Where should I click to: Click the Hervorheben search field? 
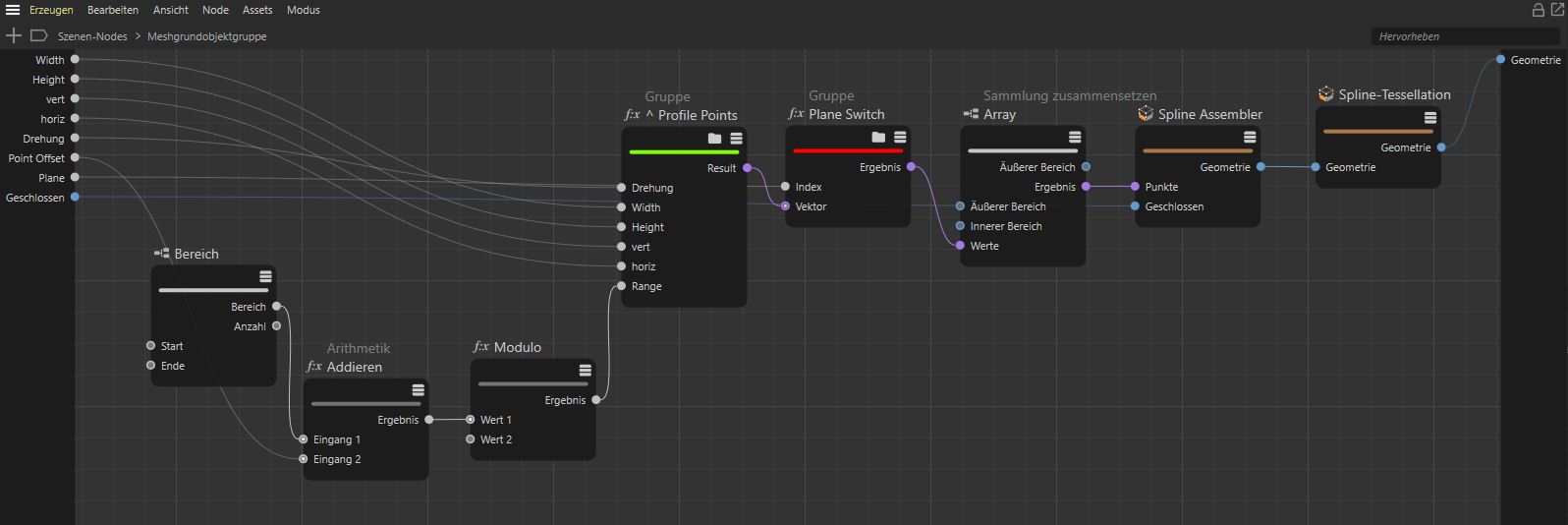point(1464,36)
